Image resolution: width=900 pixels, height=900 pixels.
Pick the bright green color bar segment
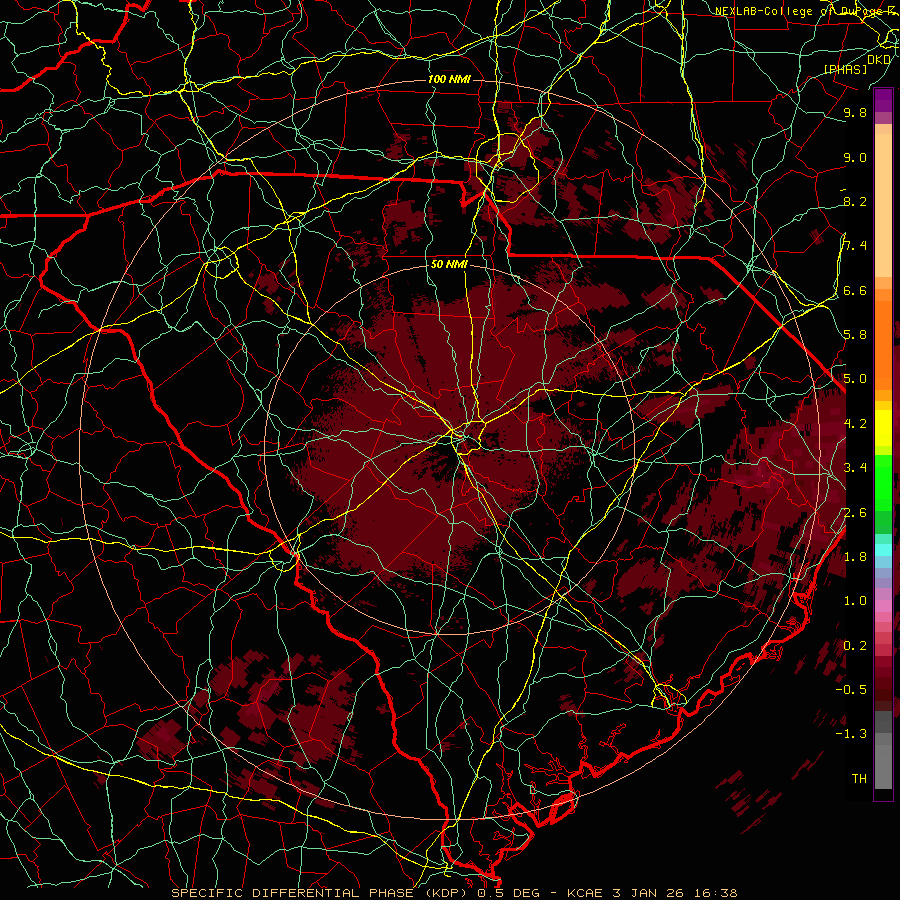pyautogui.click(x=883, y=482)
